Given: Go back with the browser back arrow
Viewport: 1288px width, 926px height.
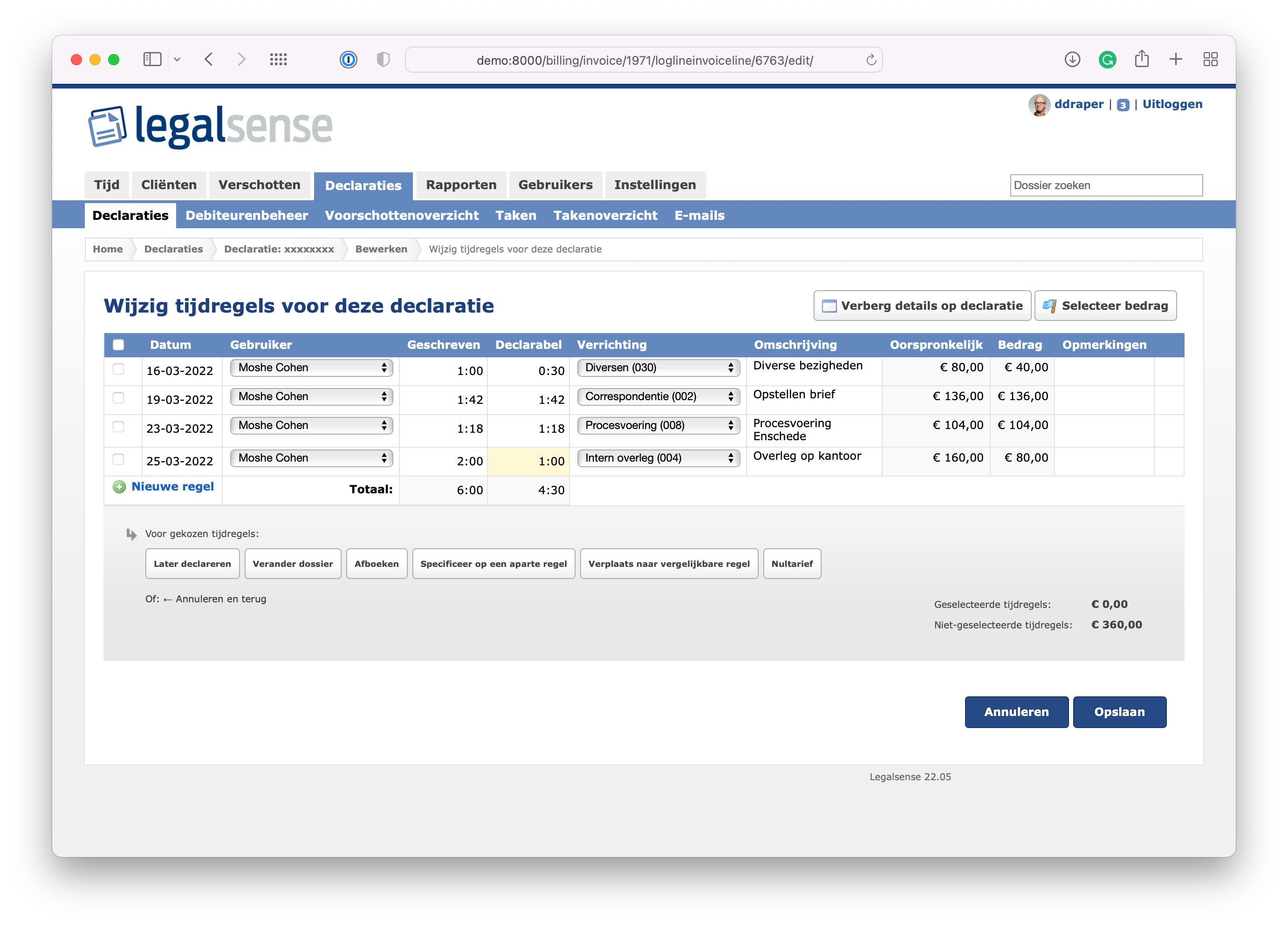Looking at the screenshot, I should [208, 60].
